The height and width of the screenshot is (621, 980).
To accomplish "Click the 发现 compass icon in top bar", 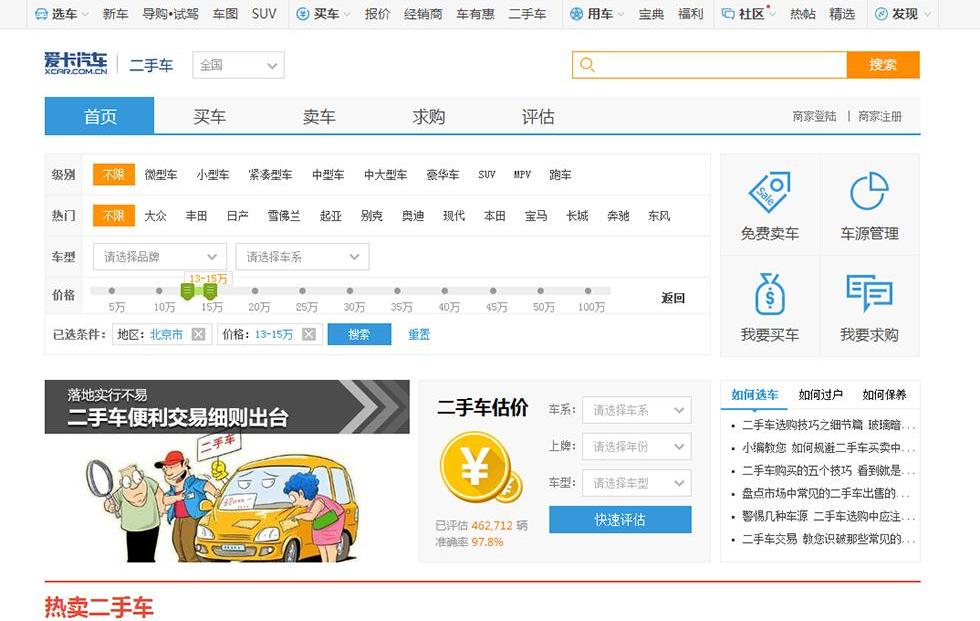I will tap(880, 14).
